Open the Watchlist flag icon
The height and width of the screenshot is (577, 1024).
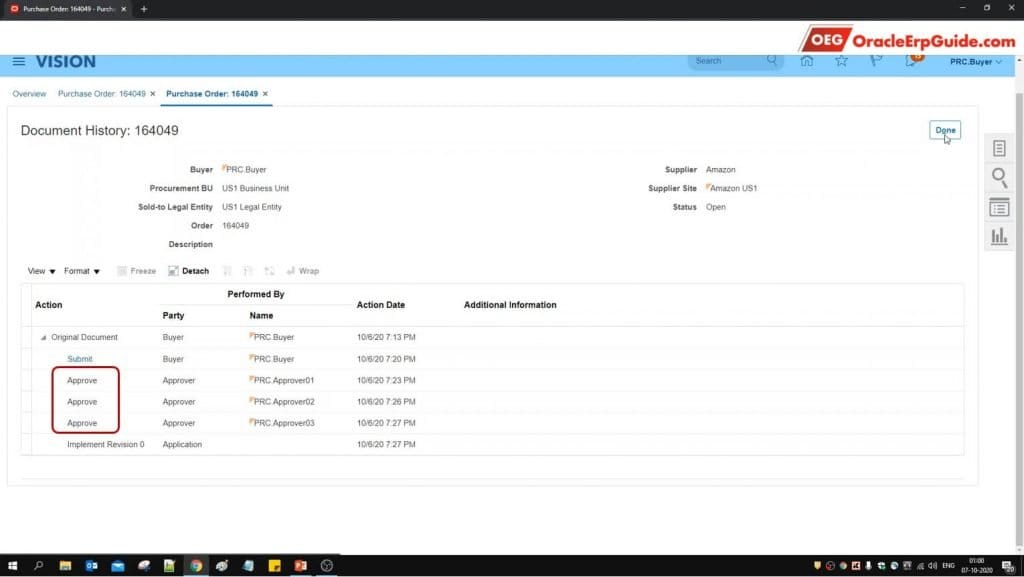tap(875, 61)
